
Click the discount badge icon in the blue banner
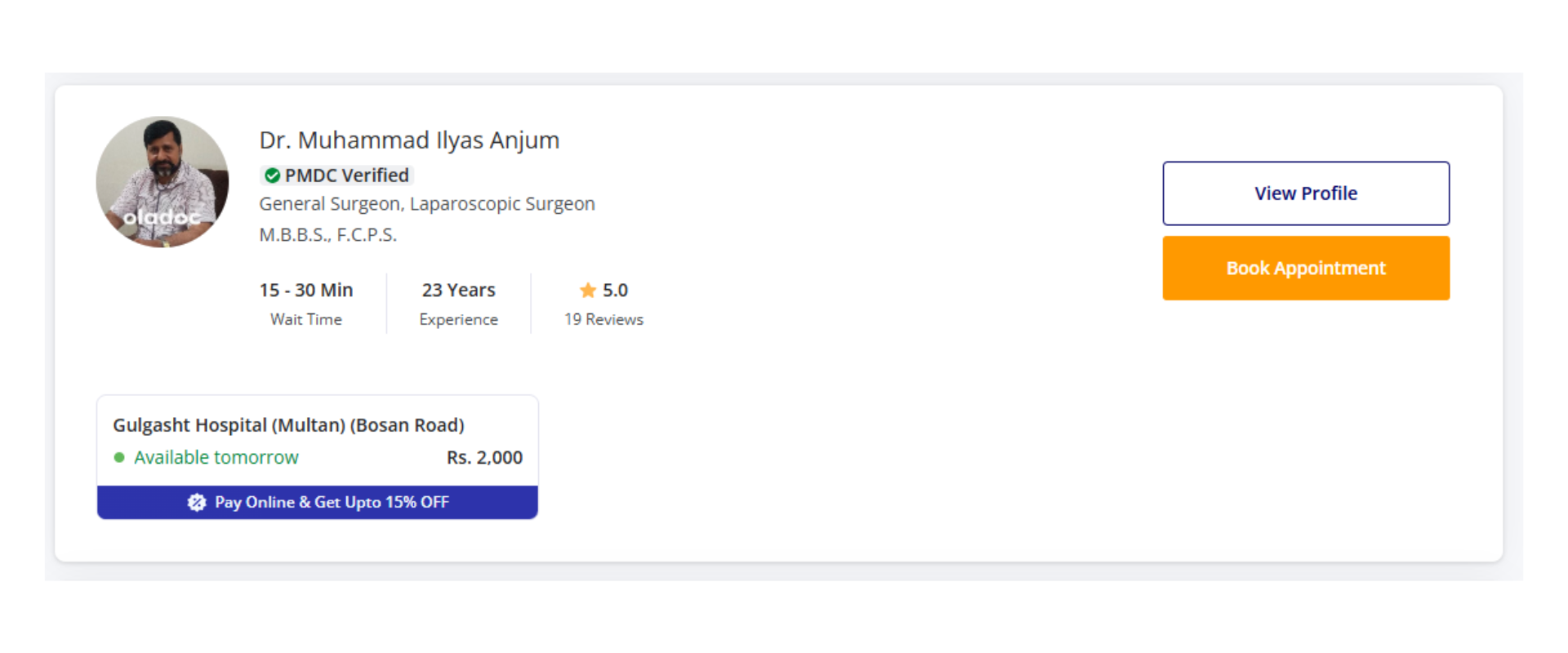point(197,503)
